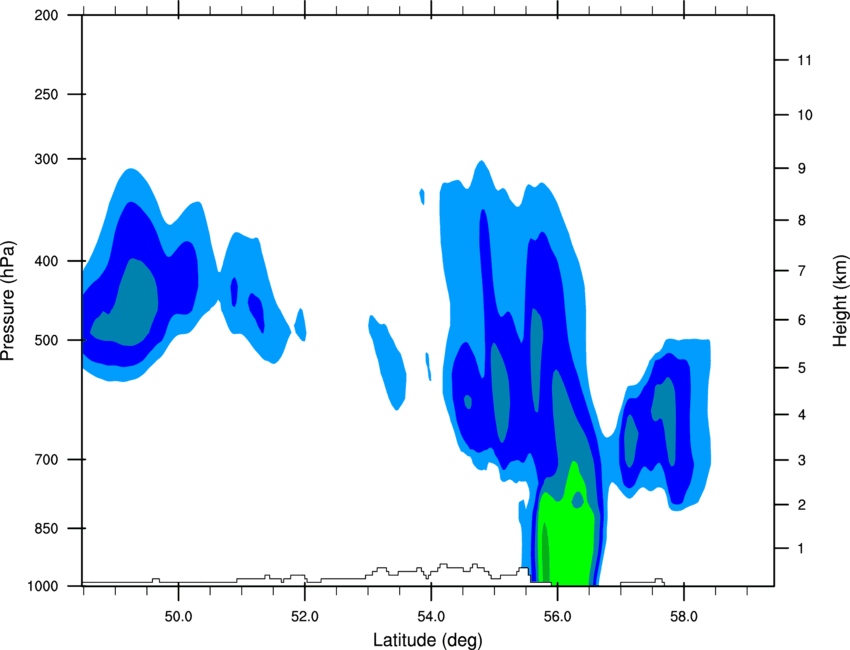Click the Pressure (hPa) axis title
The width and height of the screenshot is (850, 650).
point(8,301)
